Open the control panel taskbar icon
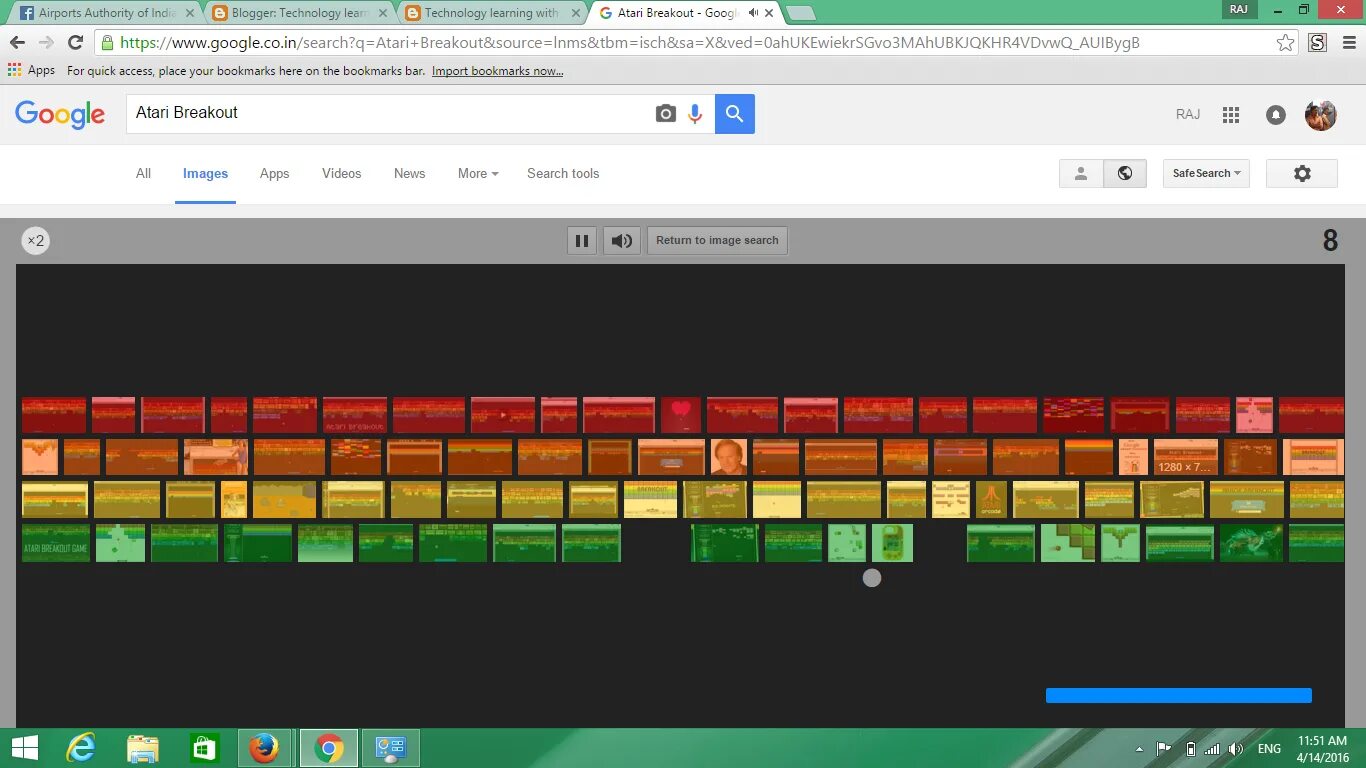This screenshot has width=1366, height=768. (x=390, y=748)
